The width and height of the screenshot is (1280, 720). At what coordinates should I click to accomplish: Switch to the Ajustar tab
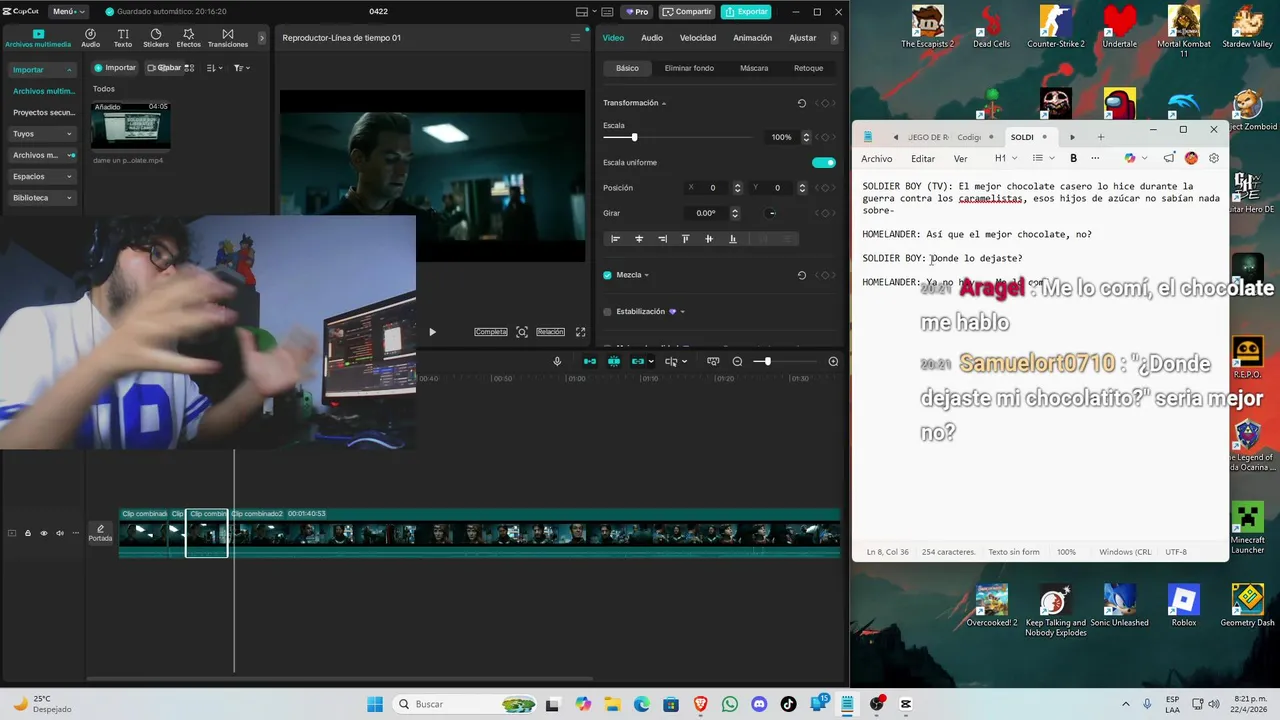tap(803, 38)
